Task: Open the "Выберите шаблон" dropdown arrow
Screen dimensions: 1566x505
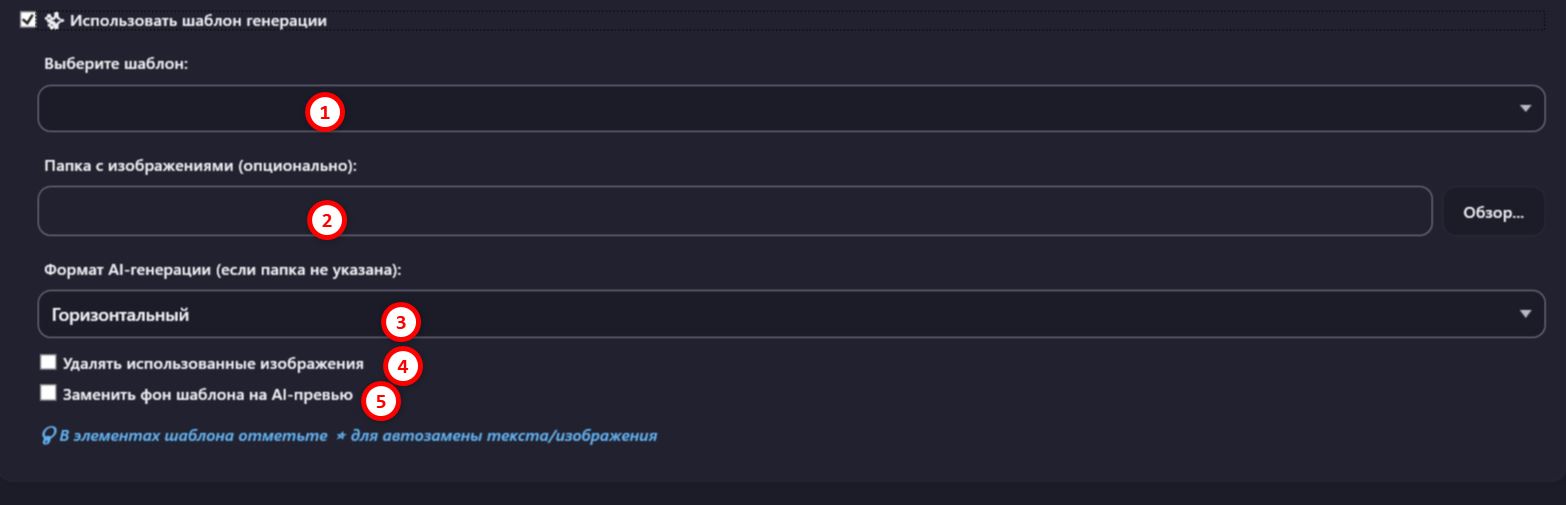Action: (1525, 108)
